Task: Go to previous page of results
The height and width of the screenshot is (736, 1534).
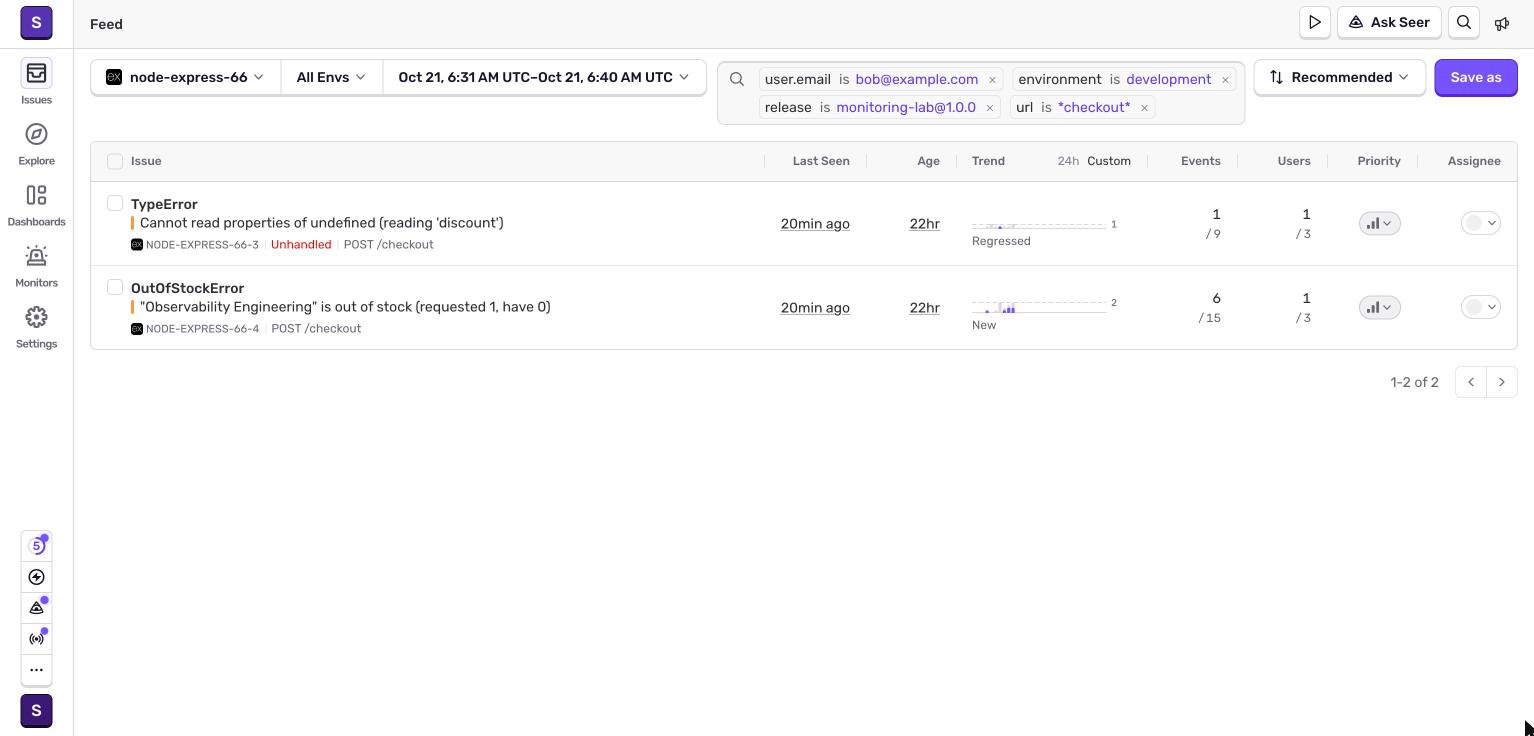Action: (x=1471, y=382)
